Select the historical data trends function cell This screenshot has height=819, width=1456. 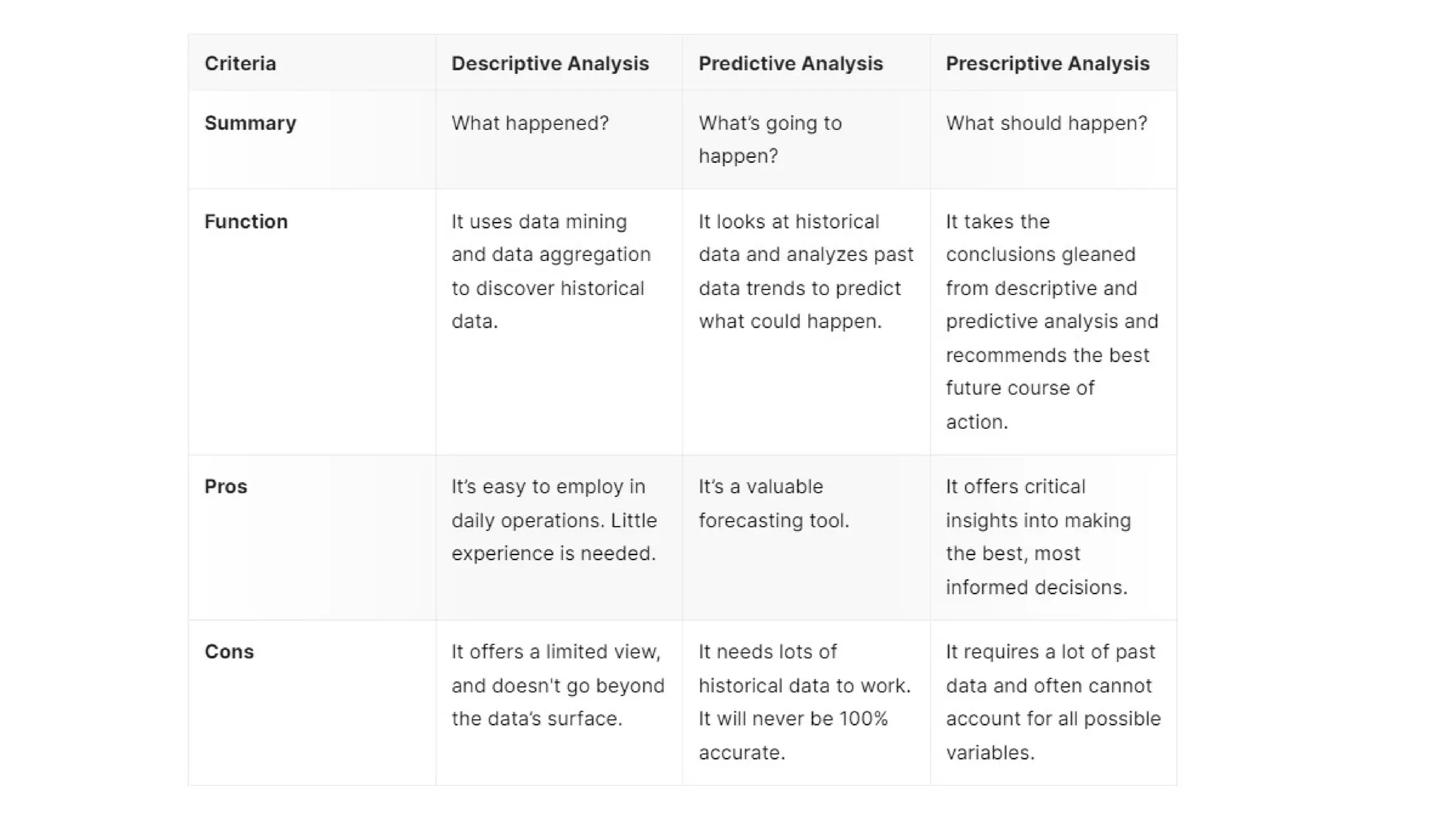click(805, 272)
